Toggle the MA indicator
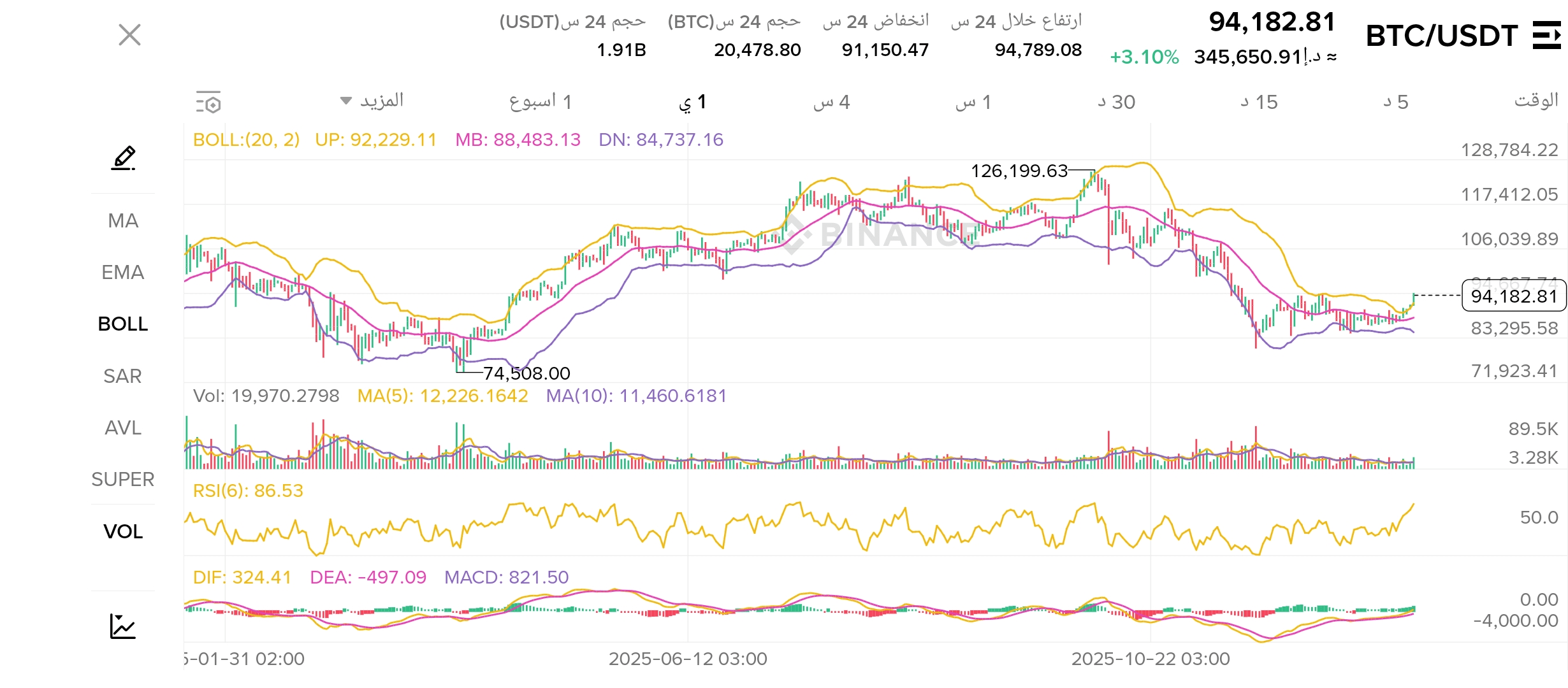Screen dimensions: 1568x688 click(123, 220)
